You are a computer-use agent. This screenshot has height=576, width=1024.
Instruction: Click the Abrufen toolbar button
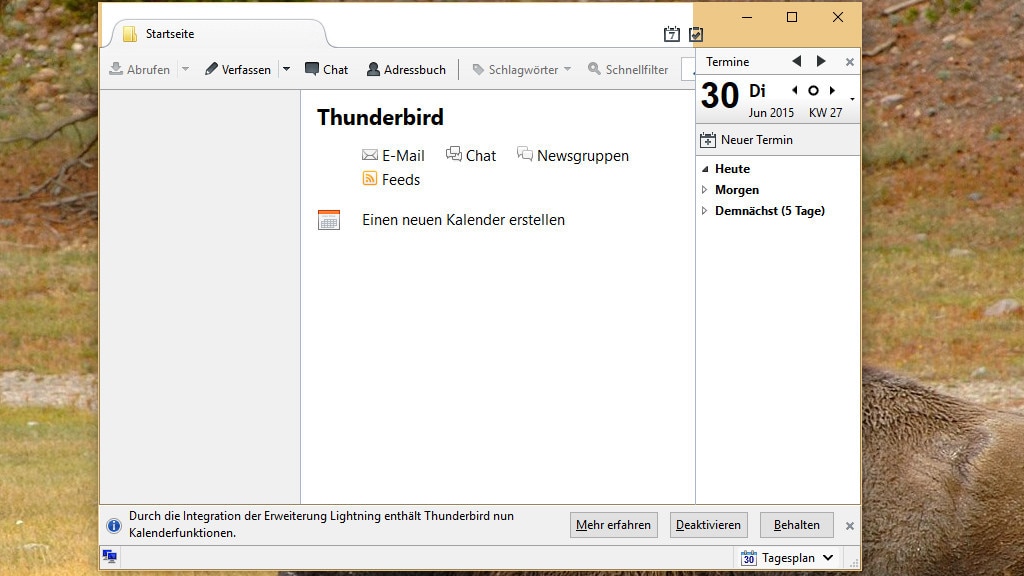tap(140, 69)
